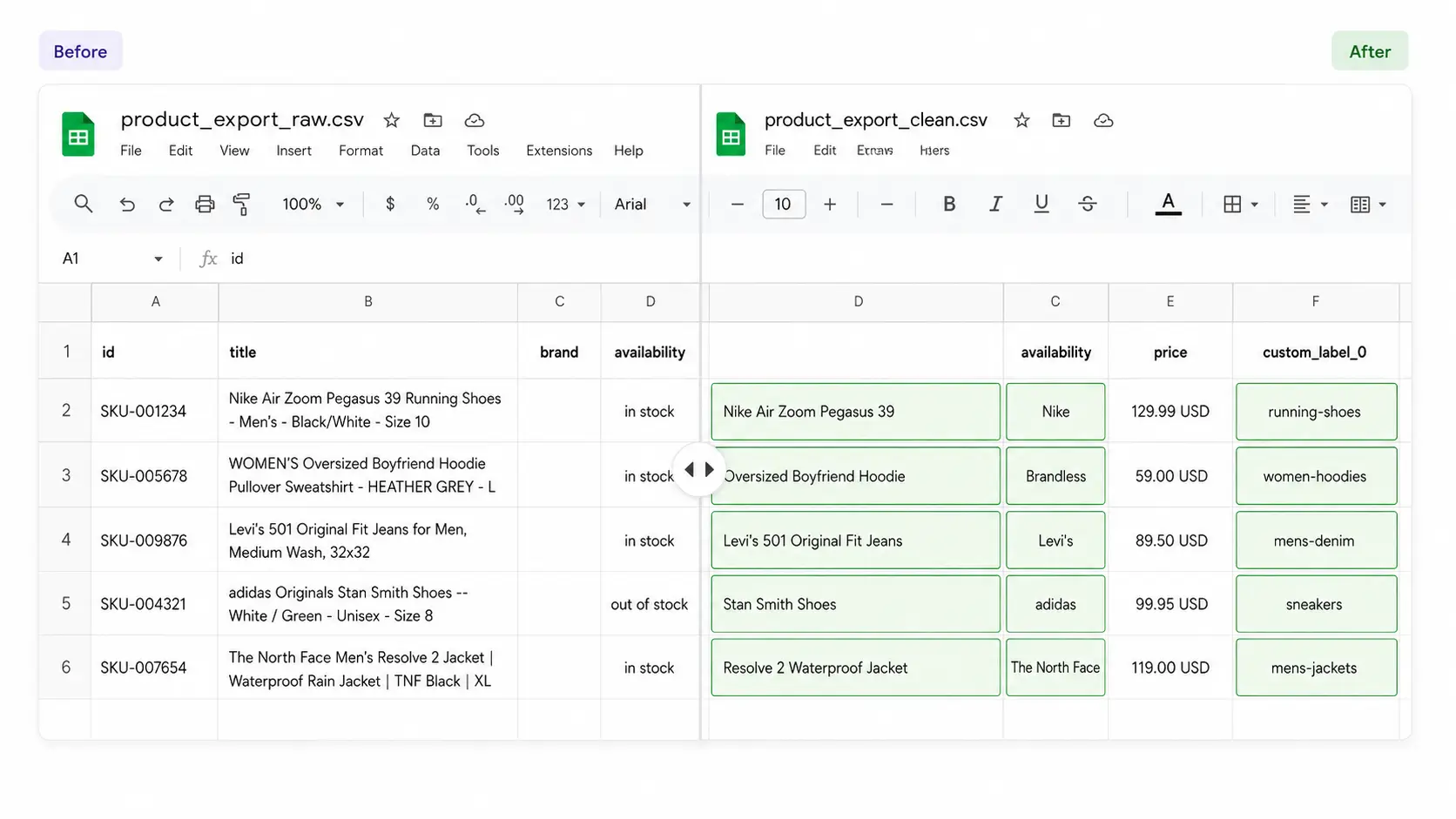Click the out of stock cell

[x=650, y=604]
